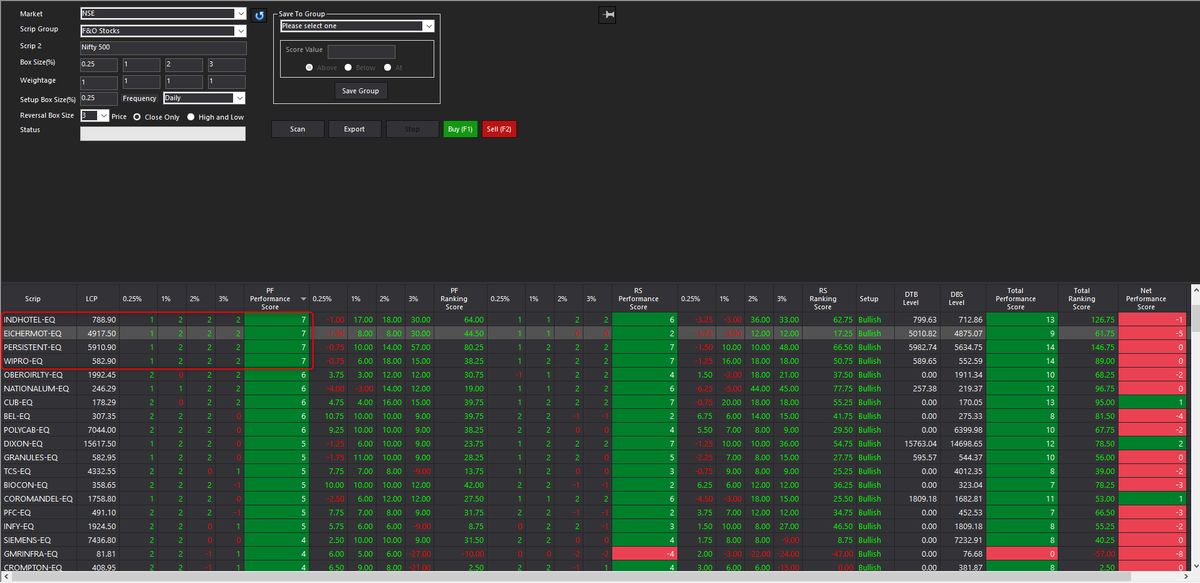Click the Setup Box Size(%) field

[99, 98]
